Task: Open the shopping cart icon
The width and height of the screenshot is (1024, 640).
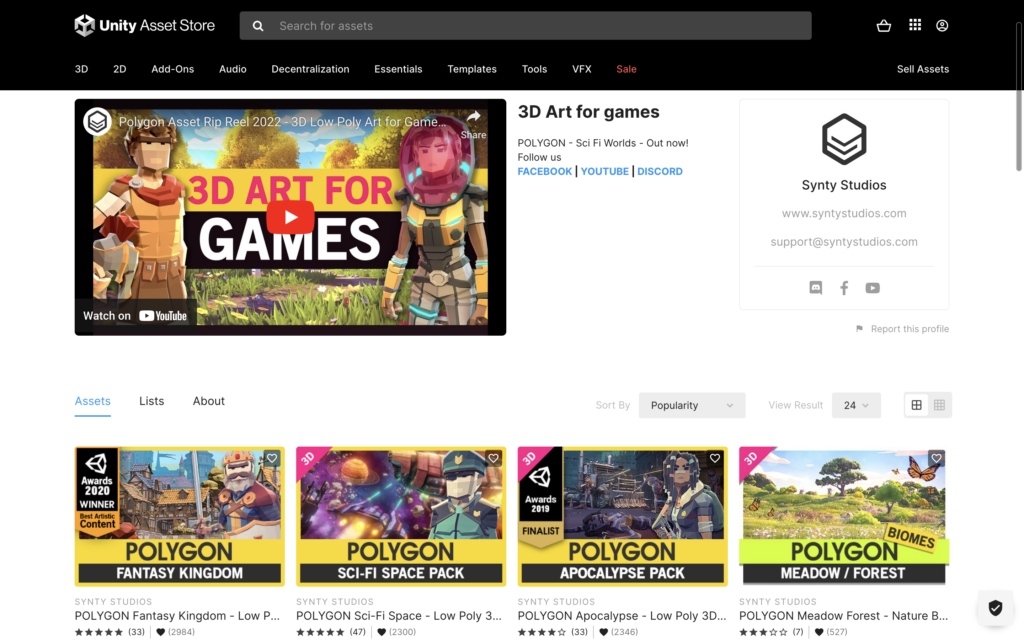Action: point(883,26)
